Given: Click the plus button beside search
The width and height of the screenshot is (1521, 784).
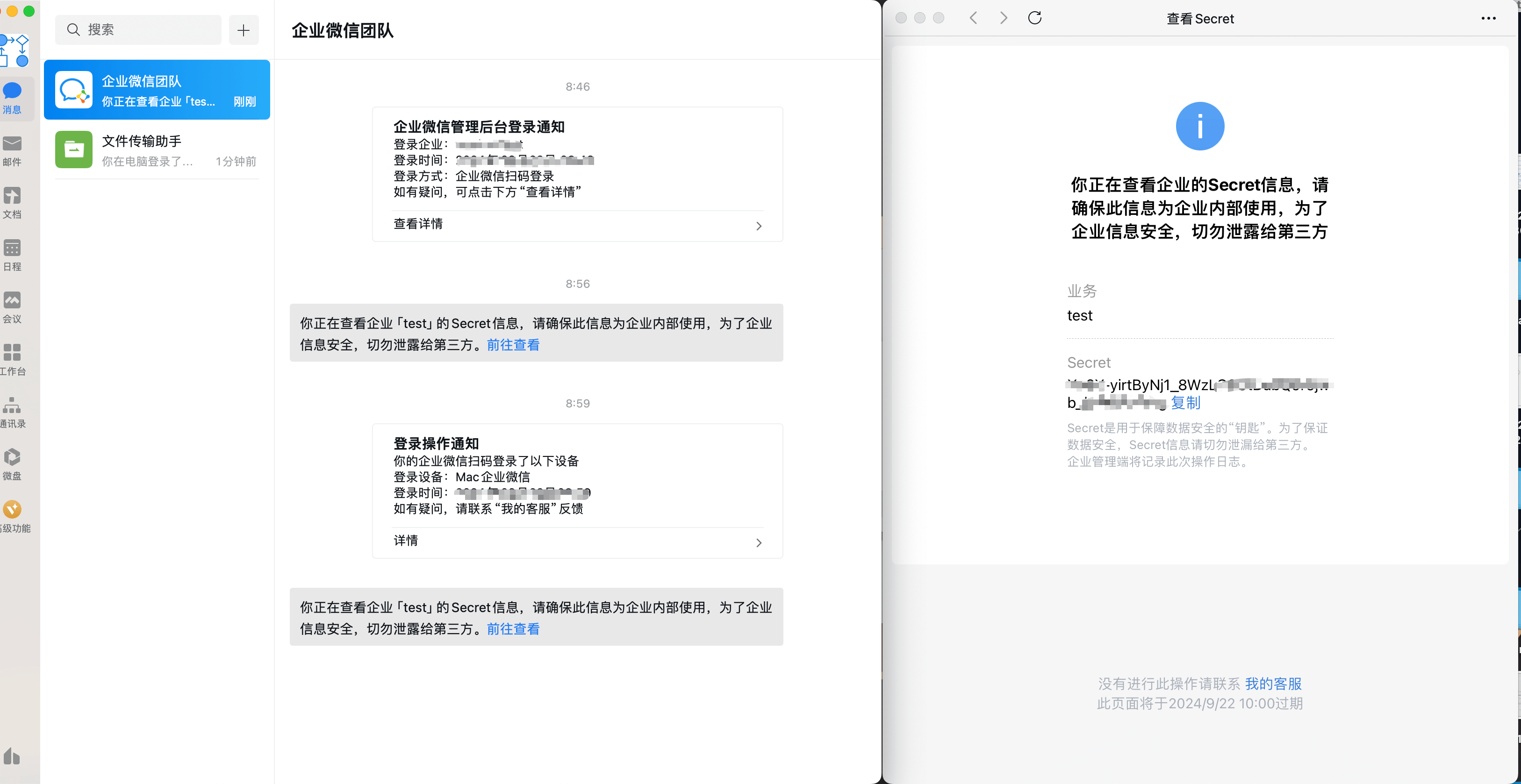Looking at the screenshot, I should pyautogui.click(x=243, y=30).
